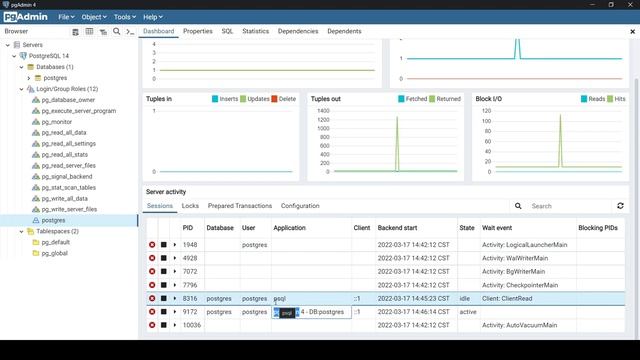Viewport: 640px width, 360px height.
Task: Select the pg_default tablespace
Action: [56, 242]
